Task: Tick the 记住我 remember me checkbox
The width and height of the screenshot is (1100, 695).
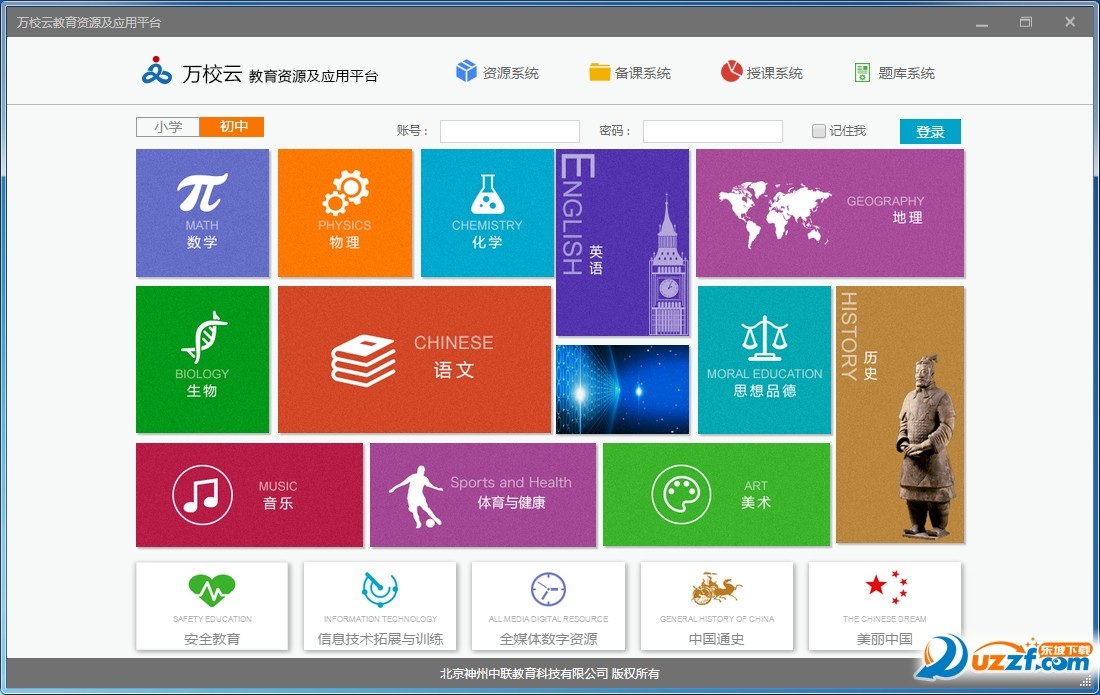Action: tap(819, 131)
